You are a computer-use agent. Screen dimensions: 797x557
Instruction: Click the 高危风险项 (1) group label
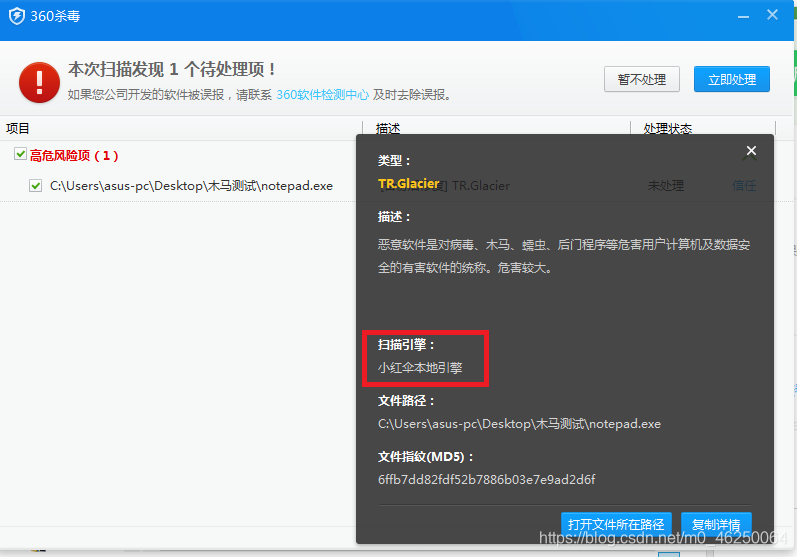click(74, 156)
